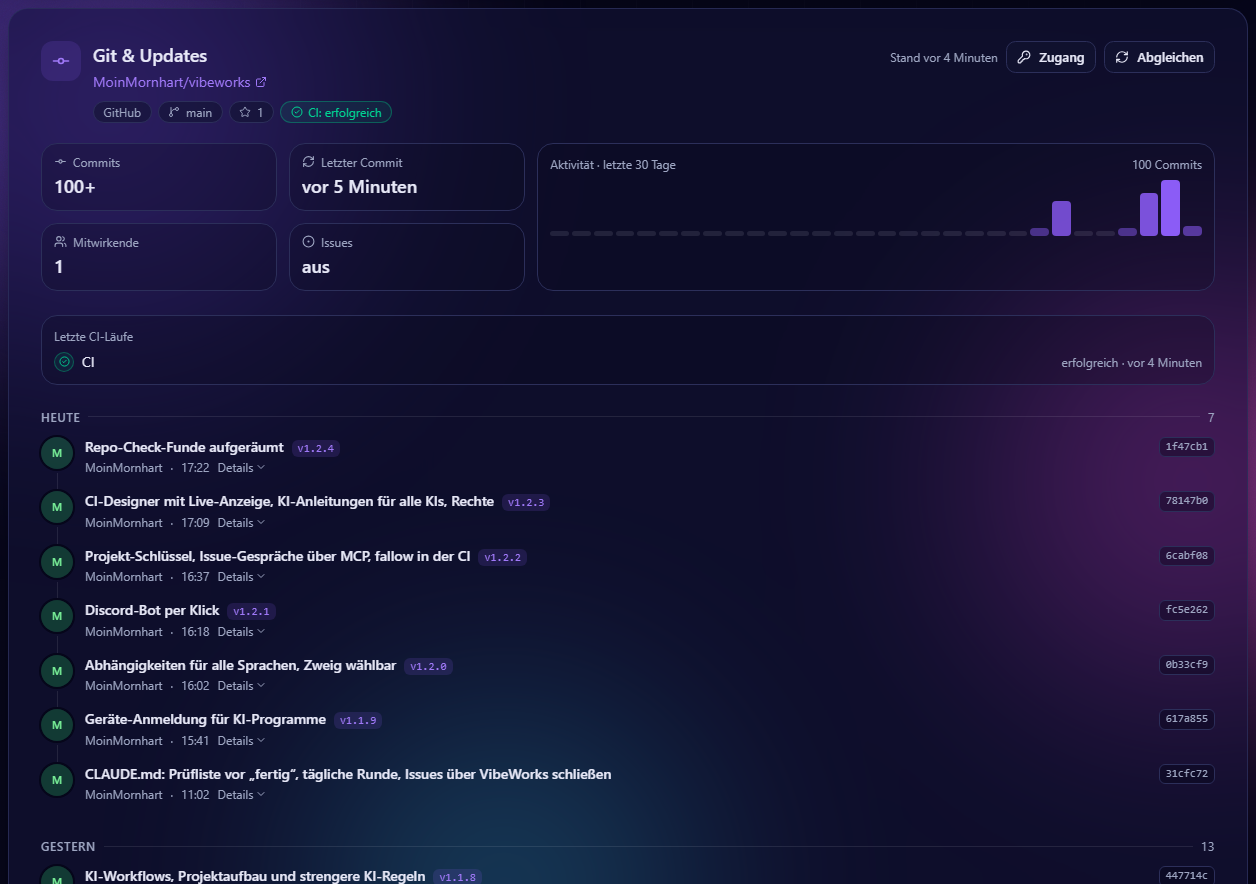The width and height of the screenshot is (1256, 884).
Task: Click the refresh icon in the Abgleichen button
Action: (x=1122, y=57)
